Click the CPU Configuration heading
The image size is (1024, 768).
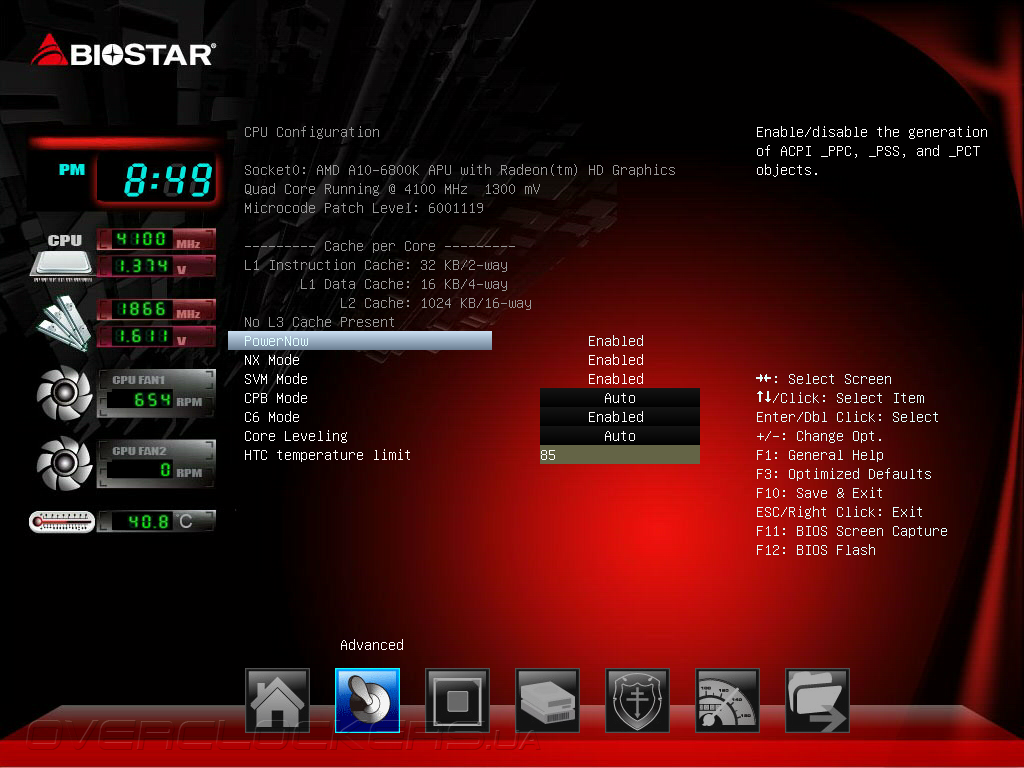(312, 132)
